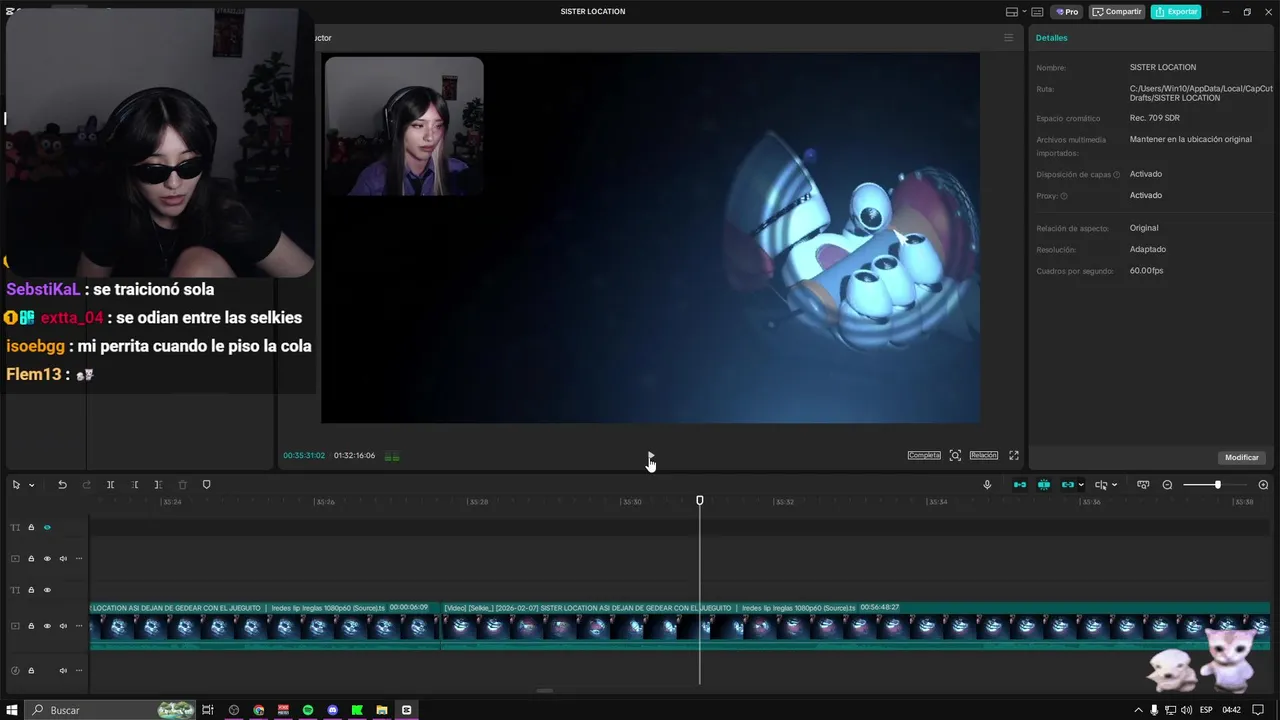Open the keyboard shortcuts icon in the title bar
Screen dimensions: 1280x720
1037,12
